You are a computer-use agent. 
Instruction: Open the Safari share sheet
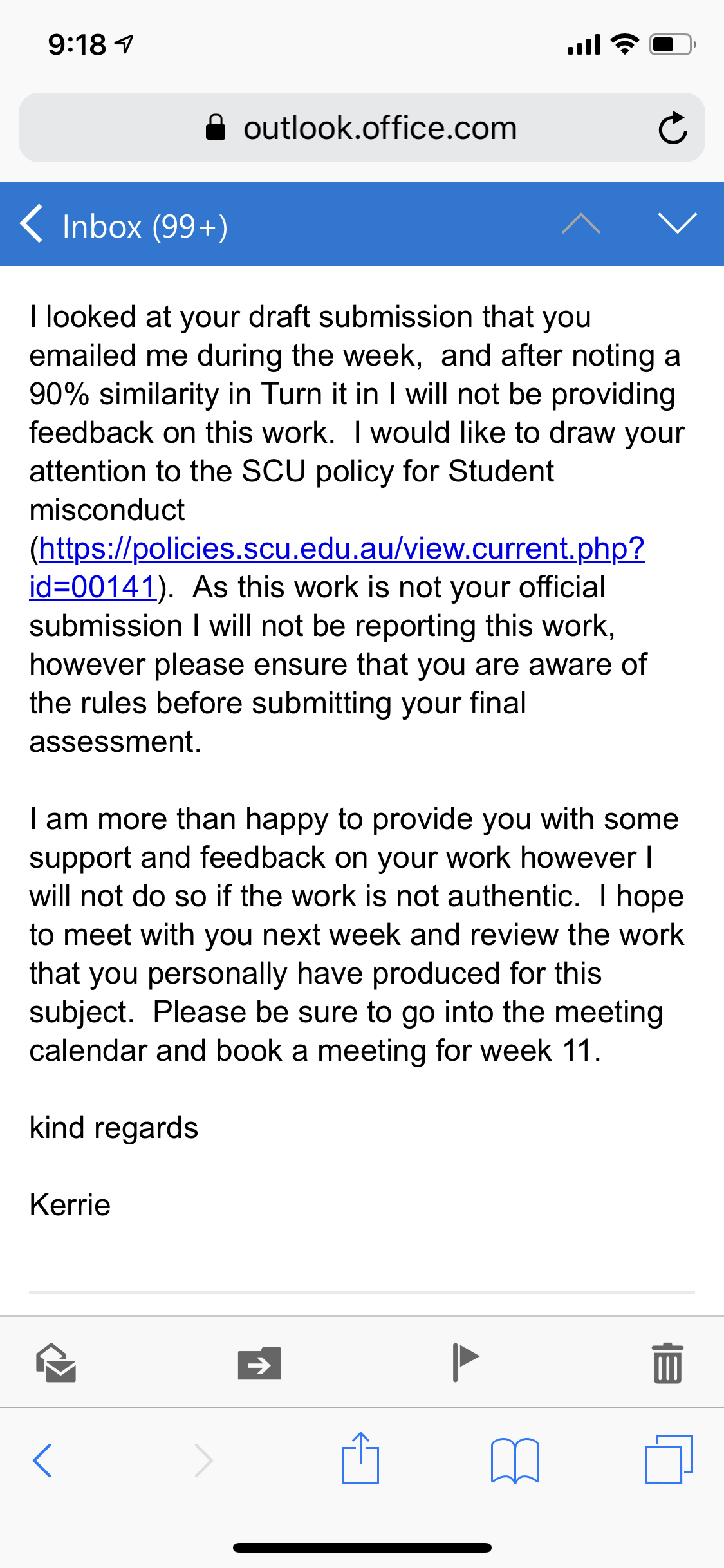360,1457
